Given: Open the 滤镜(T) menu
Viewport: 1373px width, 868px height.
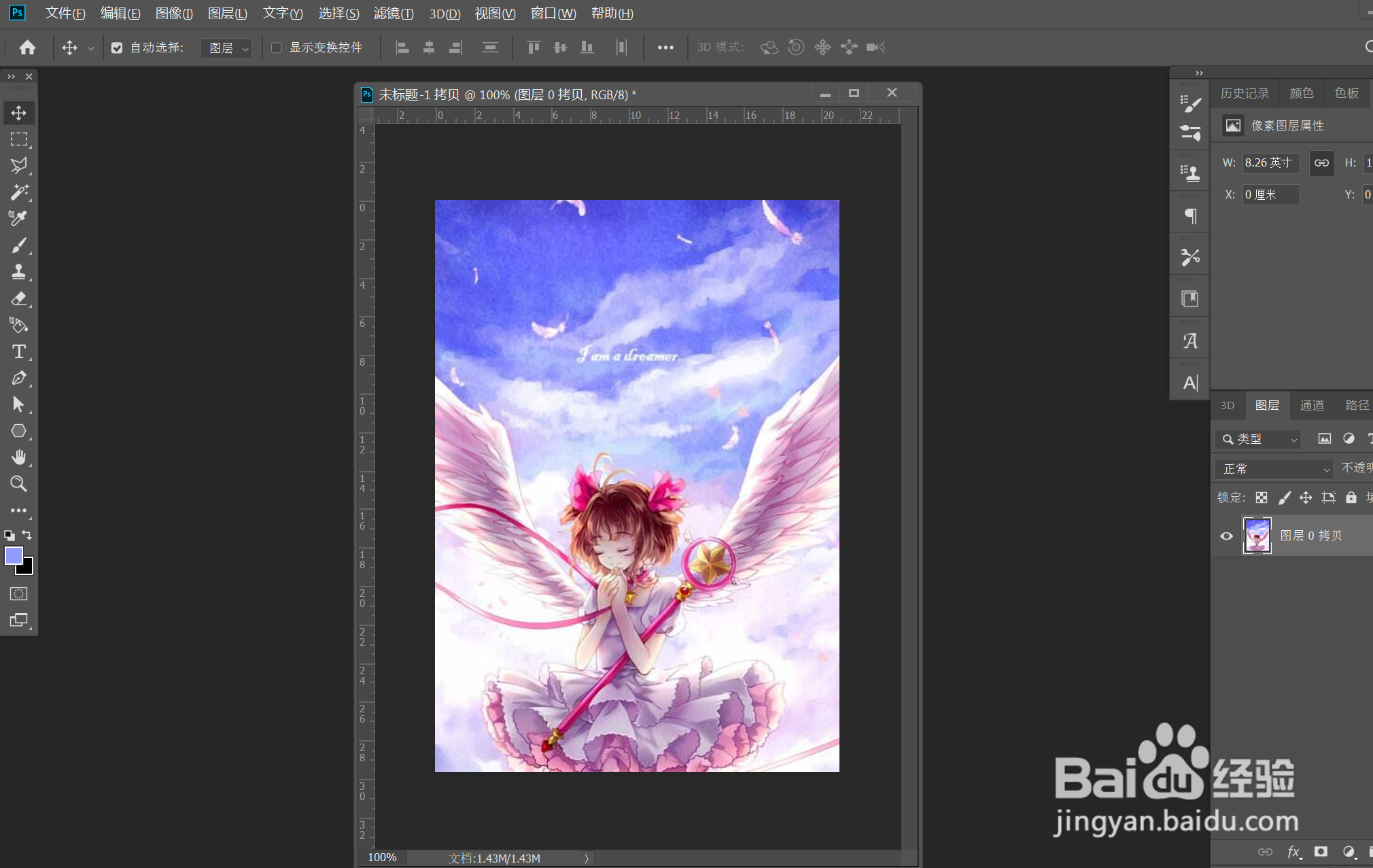Looking at the screenshot, I should point(394,14).
